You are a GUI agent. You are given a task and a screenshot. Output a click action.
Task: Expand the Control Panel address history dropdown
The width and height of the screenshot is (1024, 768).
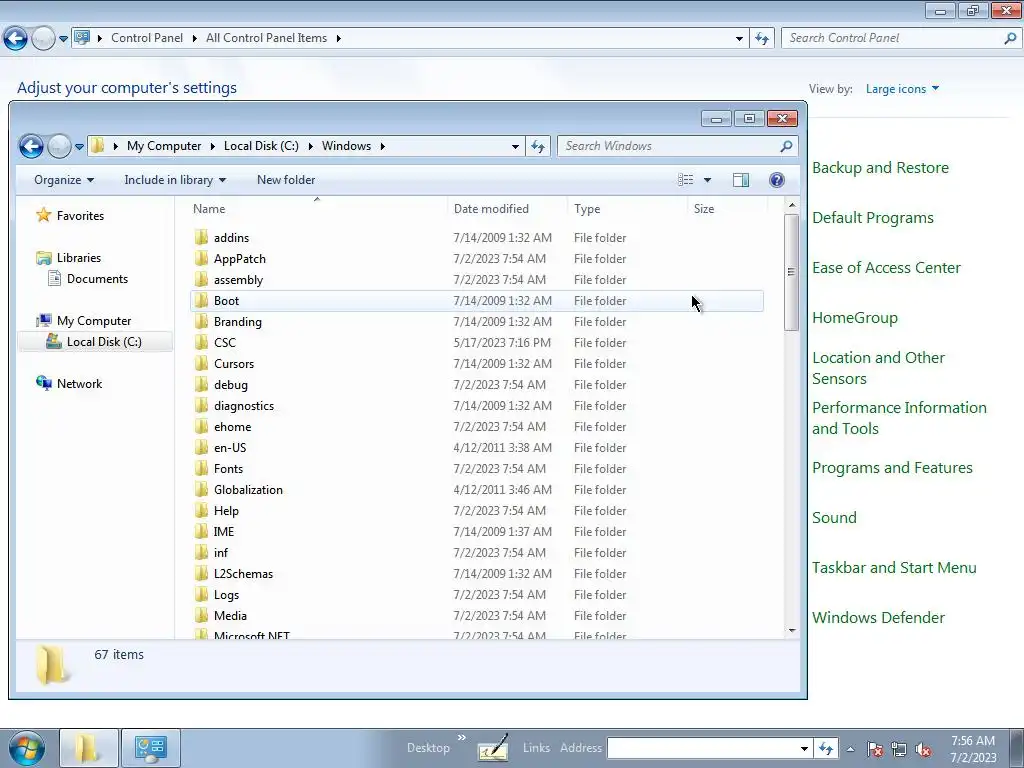[739, 39]
